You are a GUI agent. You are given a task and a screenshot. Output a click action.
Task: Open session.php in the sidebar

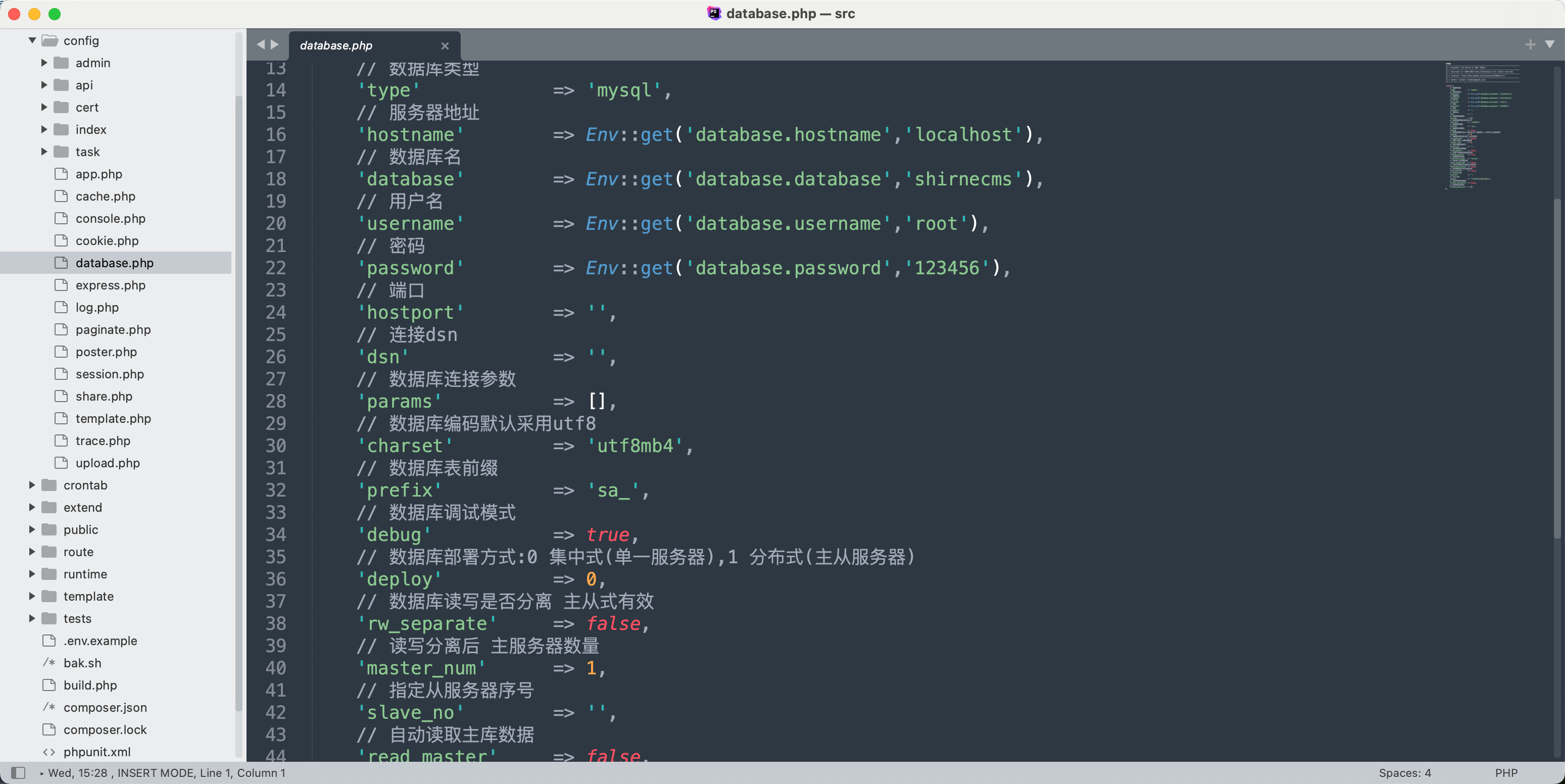[x=109, y=374]
